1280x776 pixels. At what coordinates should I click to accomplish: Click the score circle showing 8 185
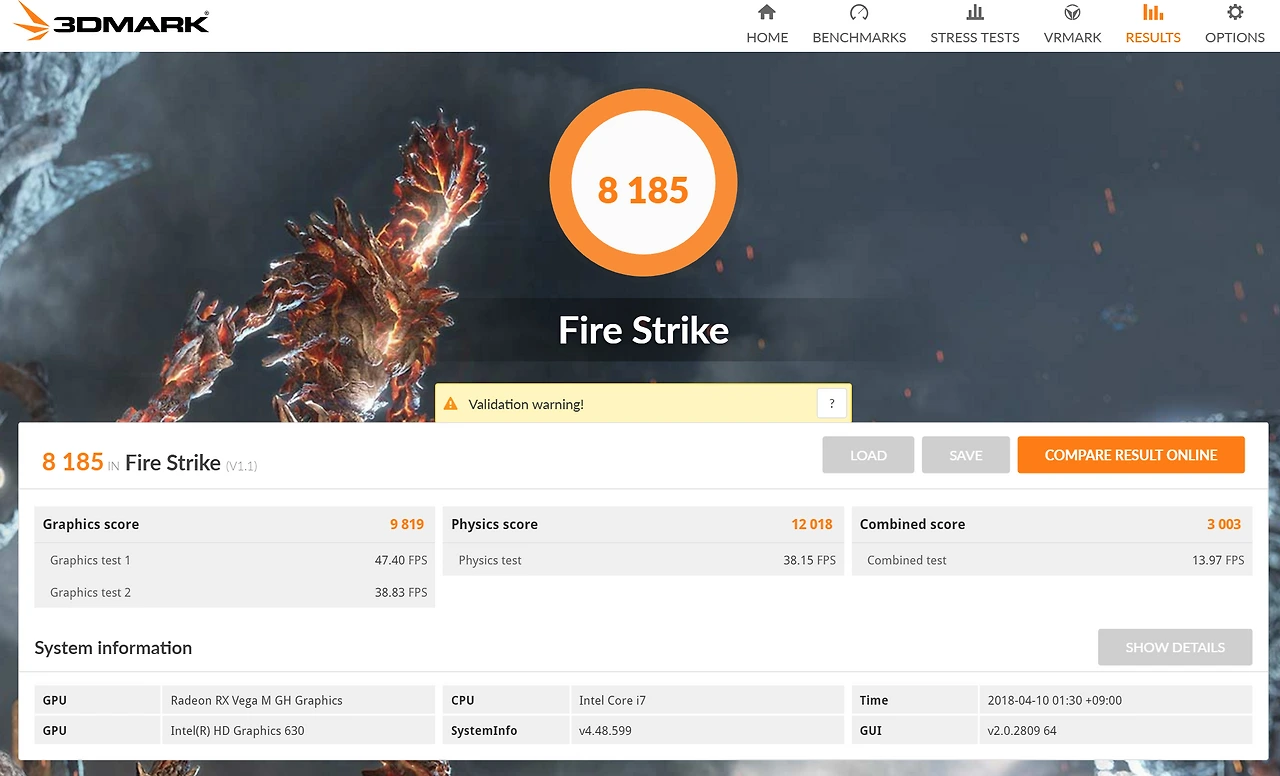(643, 183)
